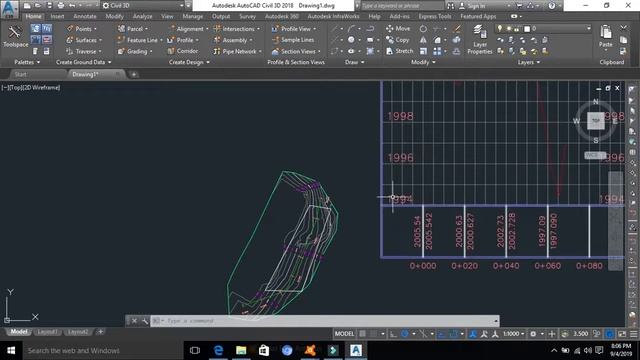Viewport: 640px width, 360px height.
Task: Click the Print icon in quick access toolbar
Action: [x=61, y=6]
